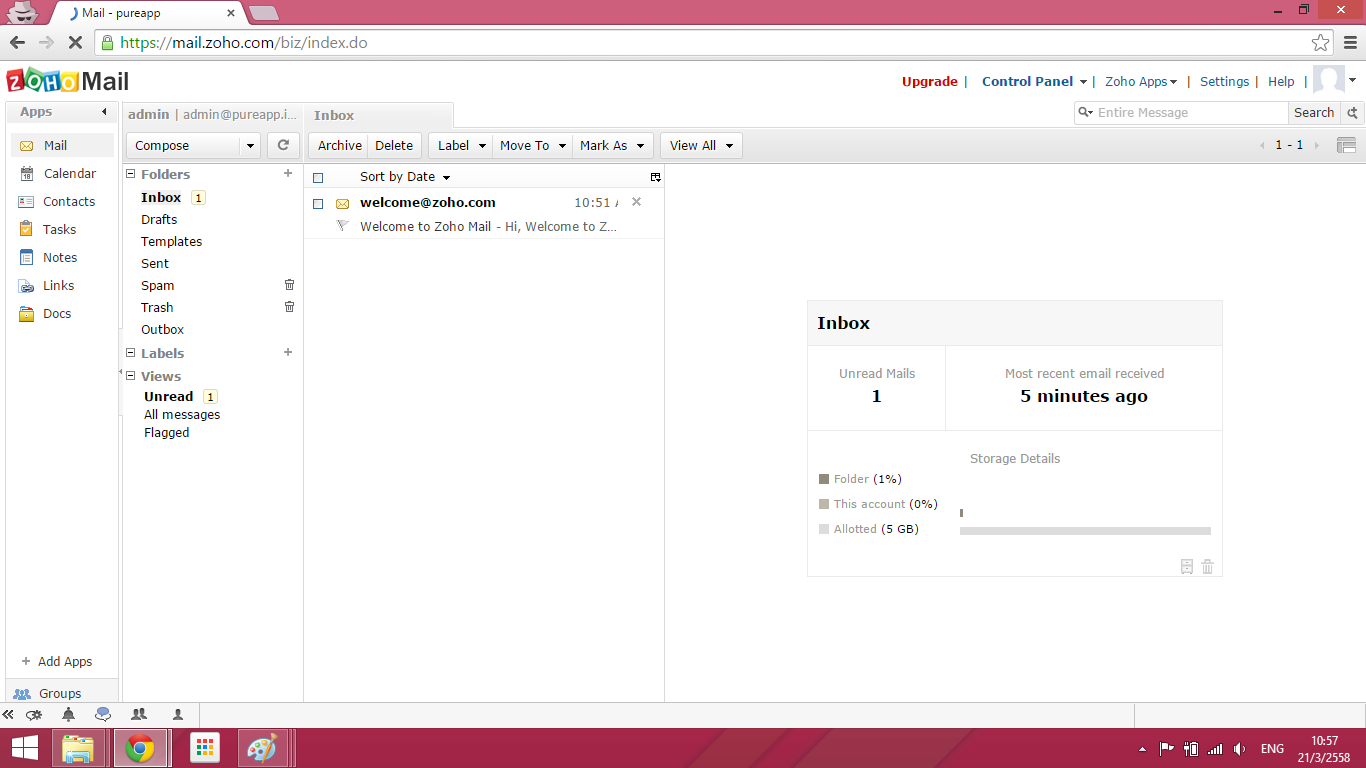Add a new label with the plus icon

click(288, 352)
